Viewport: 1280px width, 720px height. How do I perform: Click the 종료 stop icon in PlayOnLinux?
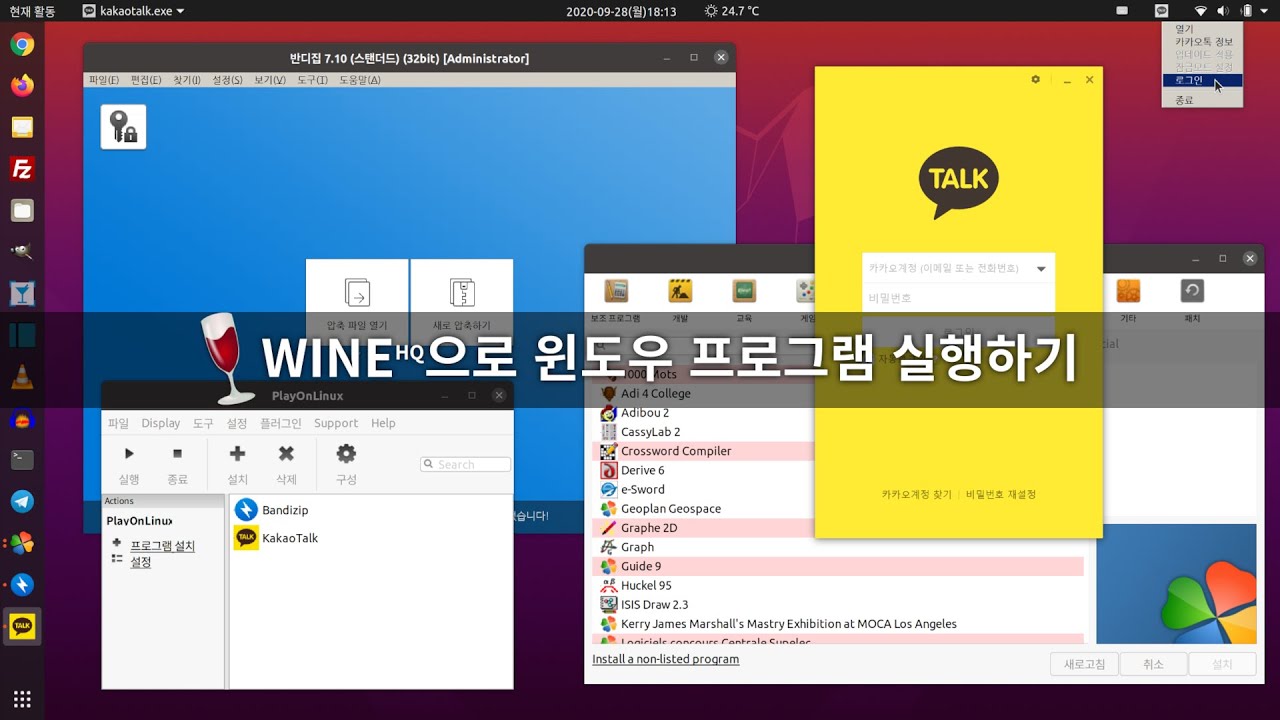(177, 454)
